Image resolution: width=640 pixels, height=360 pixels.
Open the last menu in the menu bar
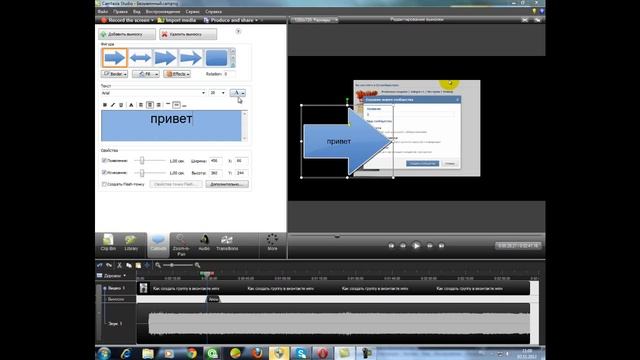(213, 11)
